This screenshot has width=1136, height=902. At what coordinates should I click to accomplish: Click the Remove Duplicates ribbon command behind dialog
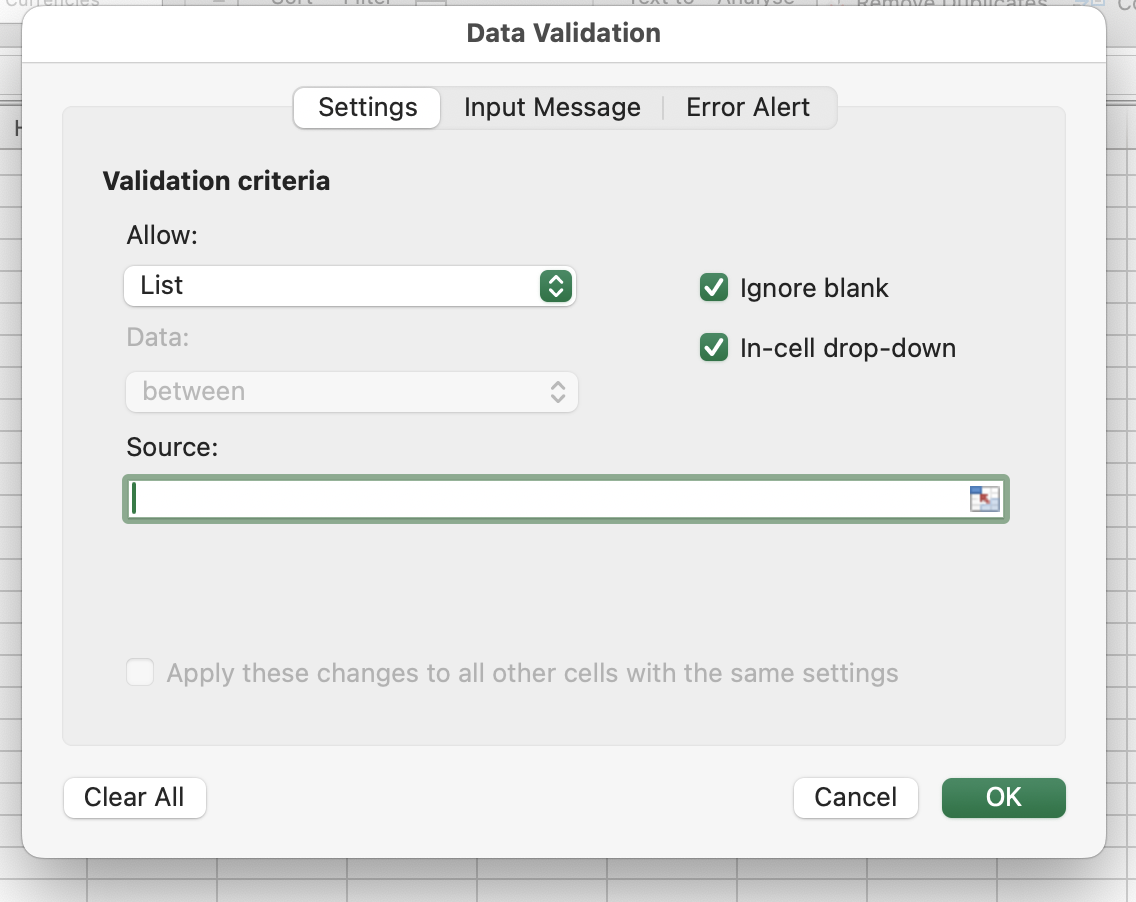click(x=950, y=4)
